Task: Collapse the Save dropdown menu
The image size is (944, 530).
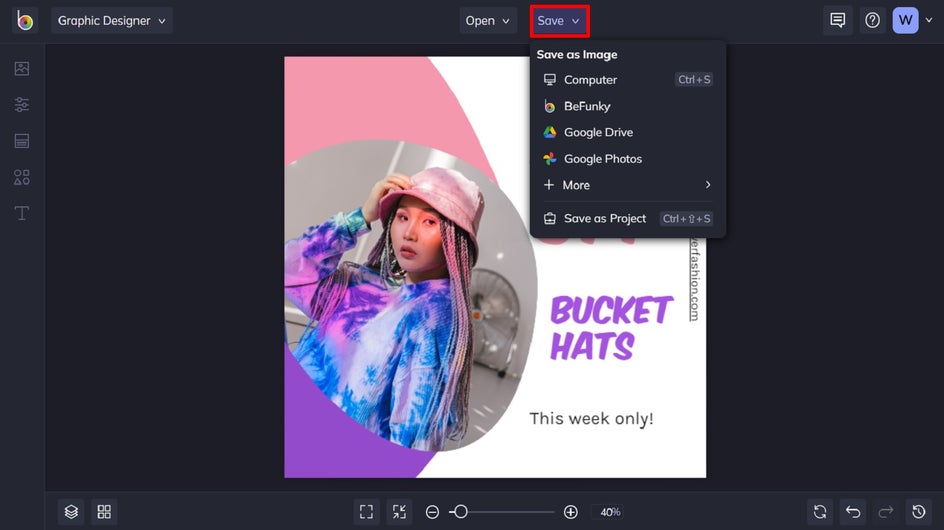Action: pyautogui.click(x=559, y=21)
